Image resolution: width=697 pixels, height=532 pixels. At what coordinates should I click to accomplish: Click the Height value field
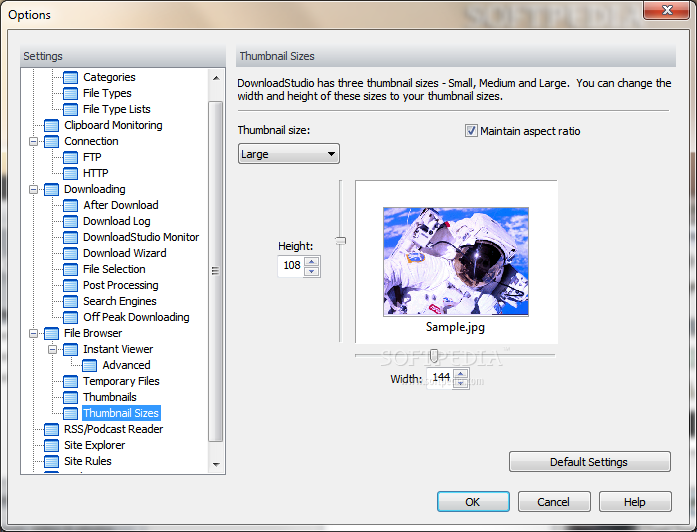point(292,266)
